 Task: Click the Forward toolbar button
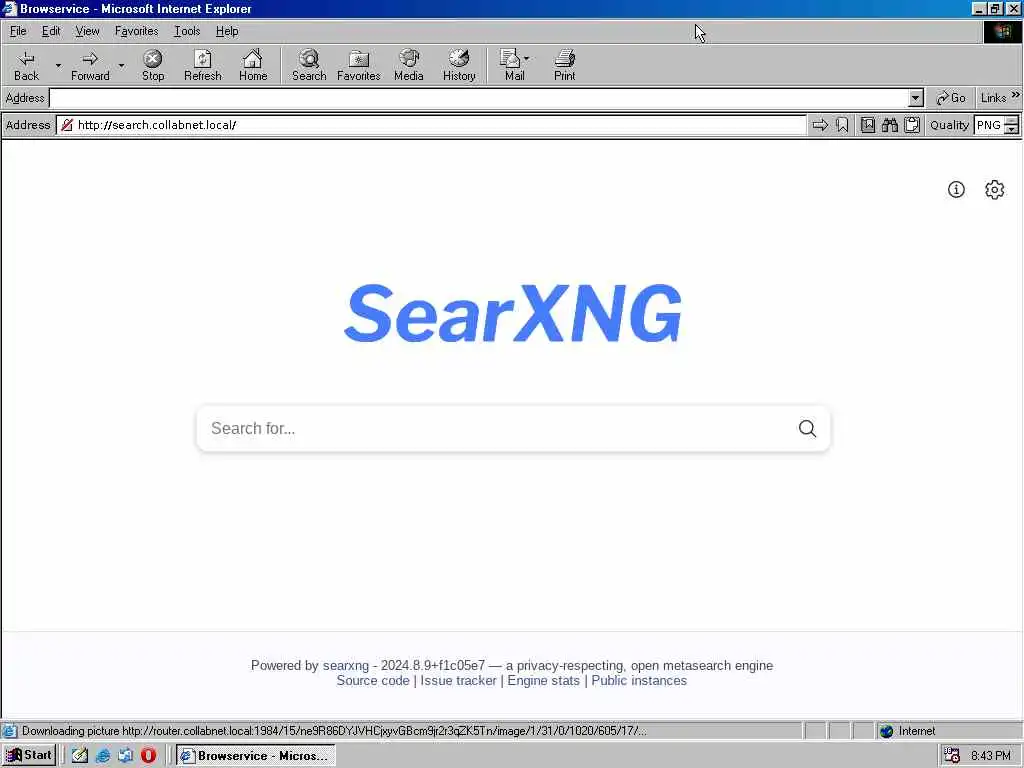[90, 65]
